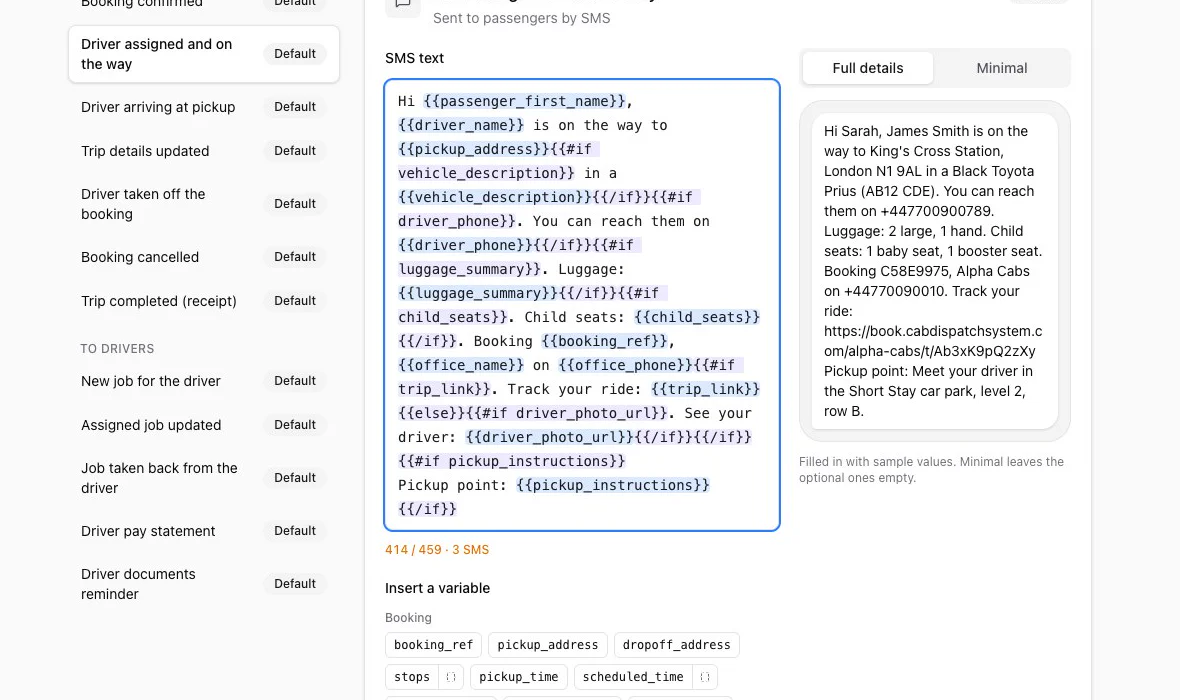Open 'Assigned job updated' template
This screenshot has width=1180, height=700.
(204, 425)
